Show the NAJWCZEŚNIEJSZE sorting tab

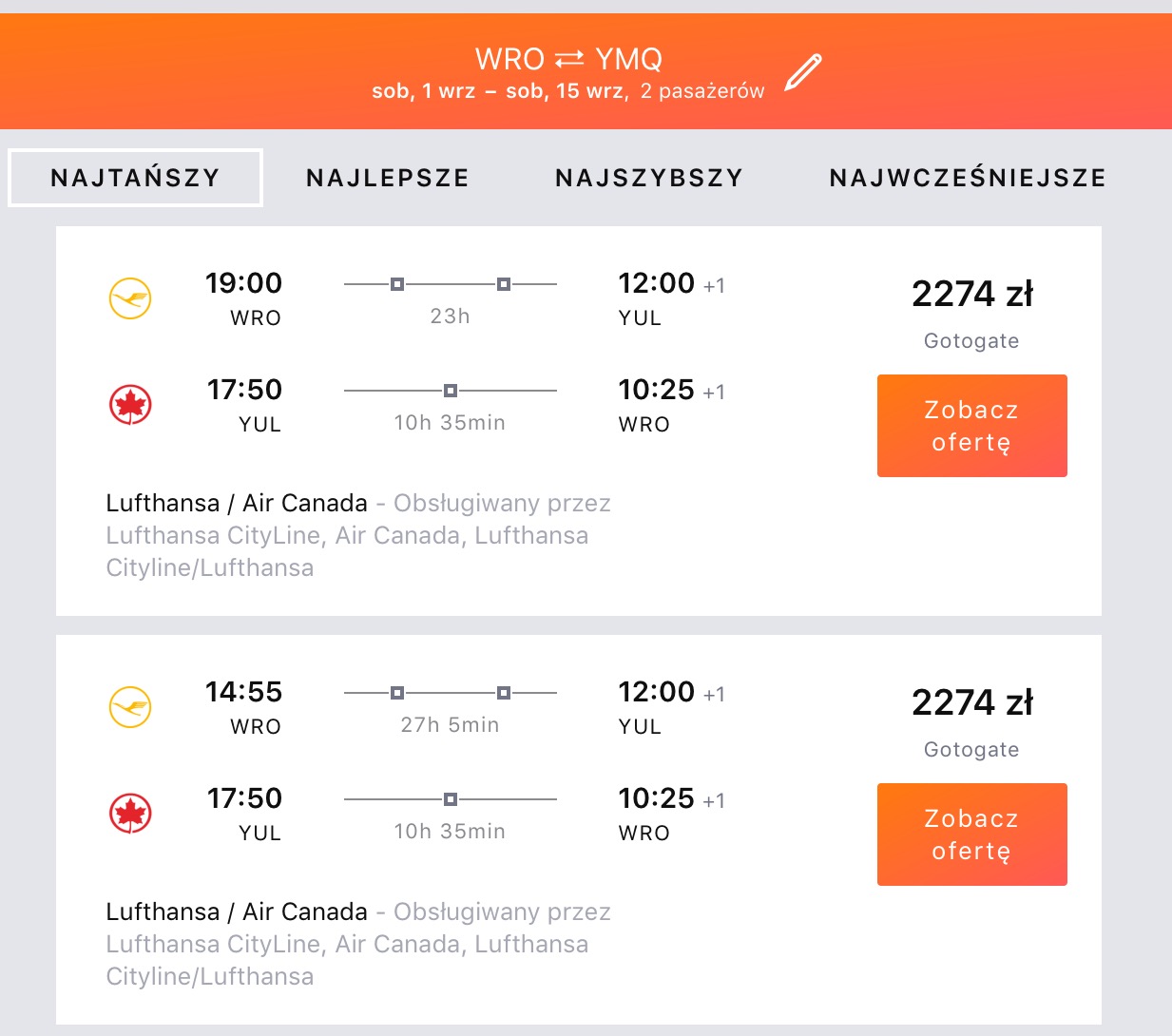coord(968,178)
